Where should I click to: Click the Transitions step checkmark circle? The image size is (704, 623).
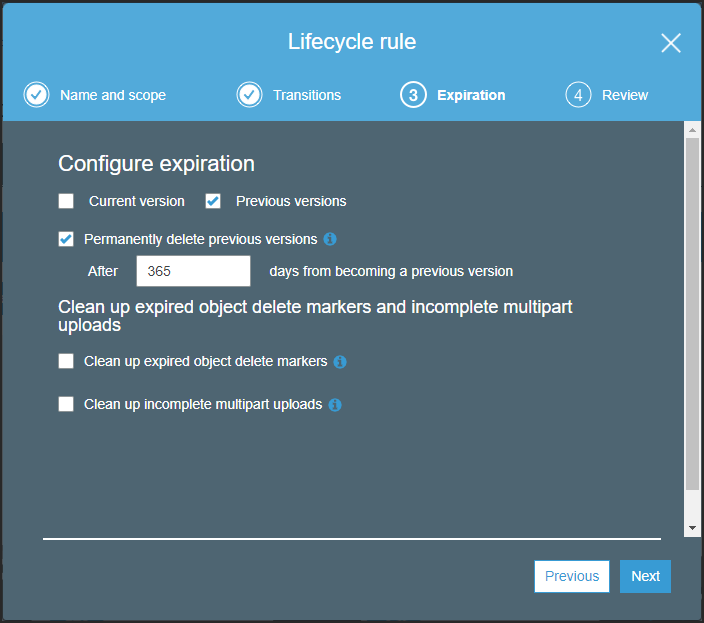pos(249,95)
